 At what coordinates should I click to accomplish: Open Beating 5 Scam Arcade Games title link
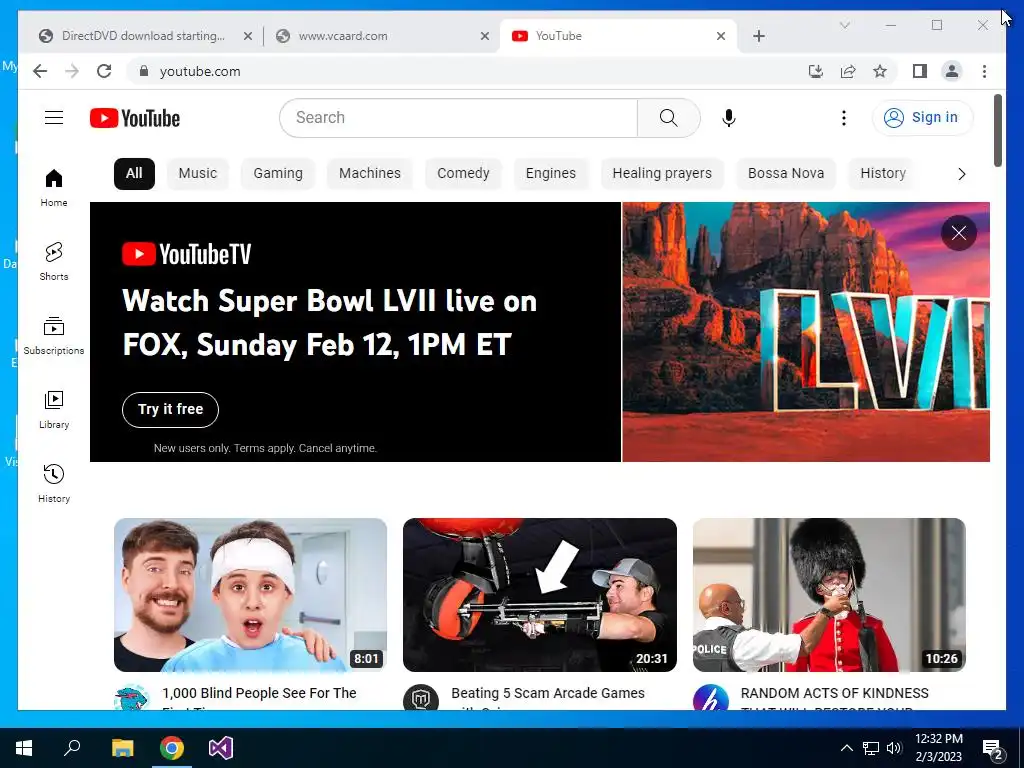548,697
